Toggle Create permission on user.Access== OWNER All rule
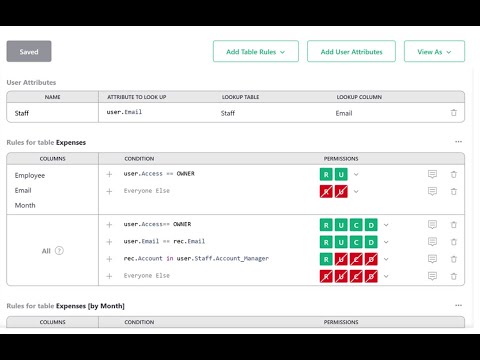Image resolution: width=480 pixels, height=360 pixels. tap(356, 225)
